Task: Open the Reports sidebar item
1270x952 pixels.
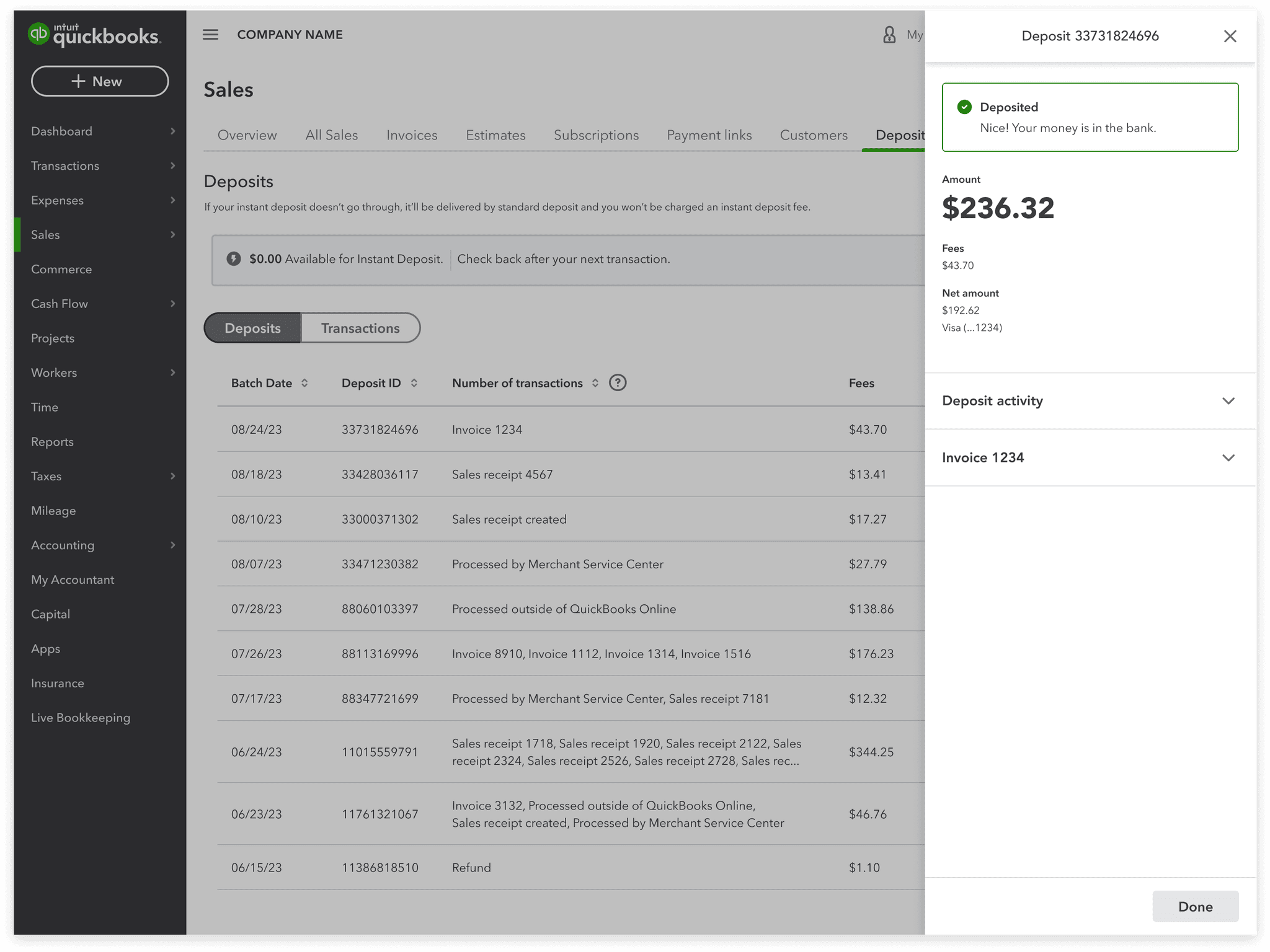Action: point(52,442)
